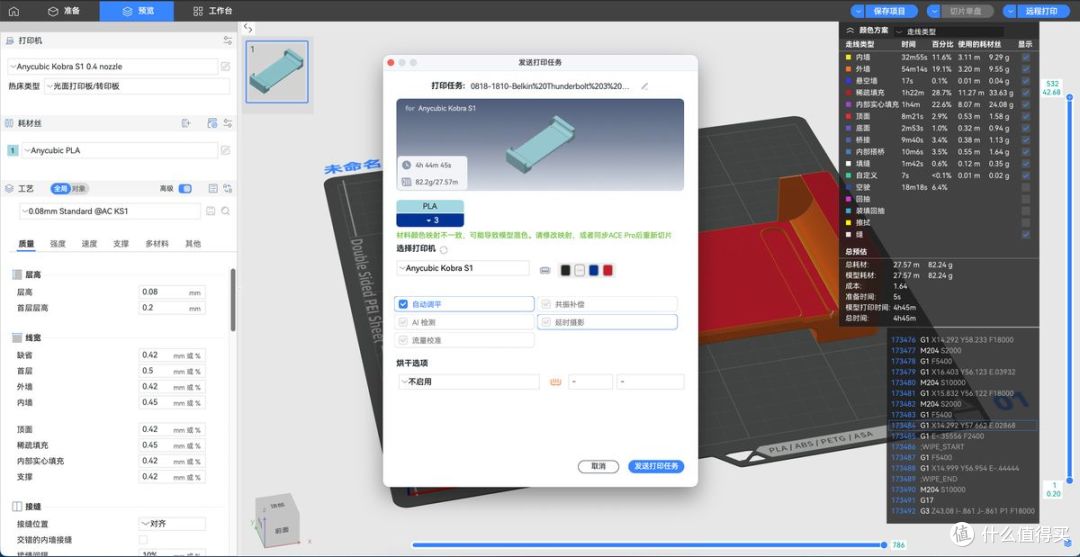
Task: Click the compare presets icon in 工艺 header
Action: point(227,189)
